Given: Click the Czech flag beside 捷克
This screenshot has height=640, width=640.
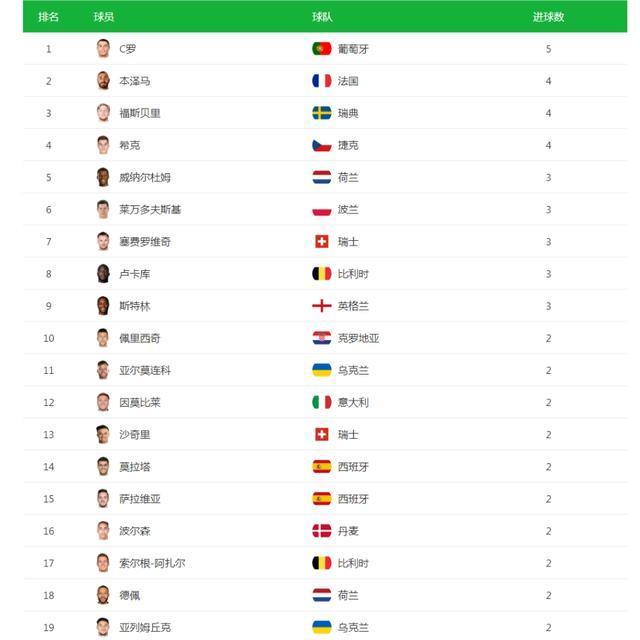Looking at the screenshot, I should coord(322,145).
